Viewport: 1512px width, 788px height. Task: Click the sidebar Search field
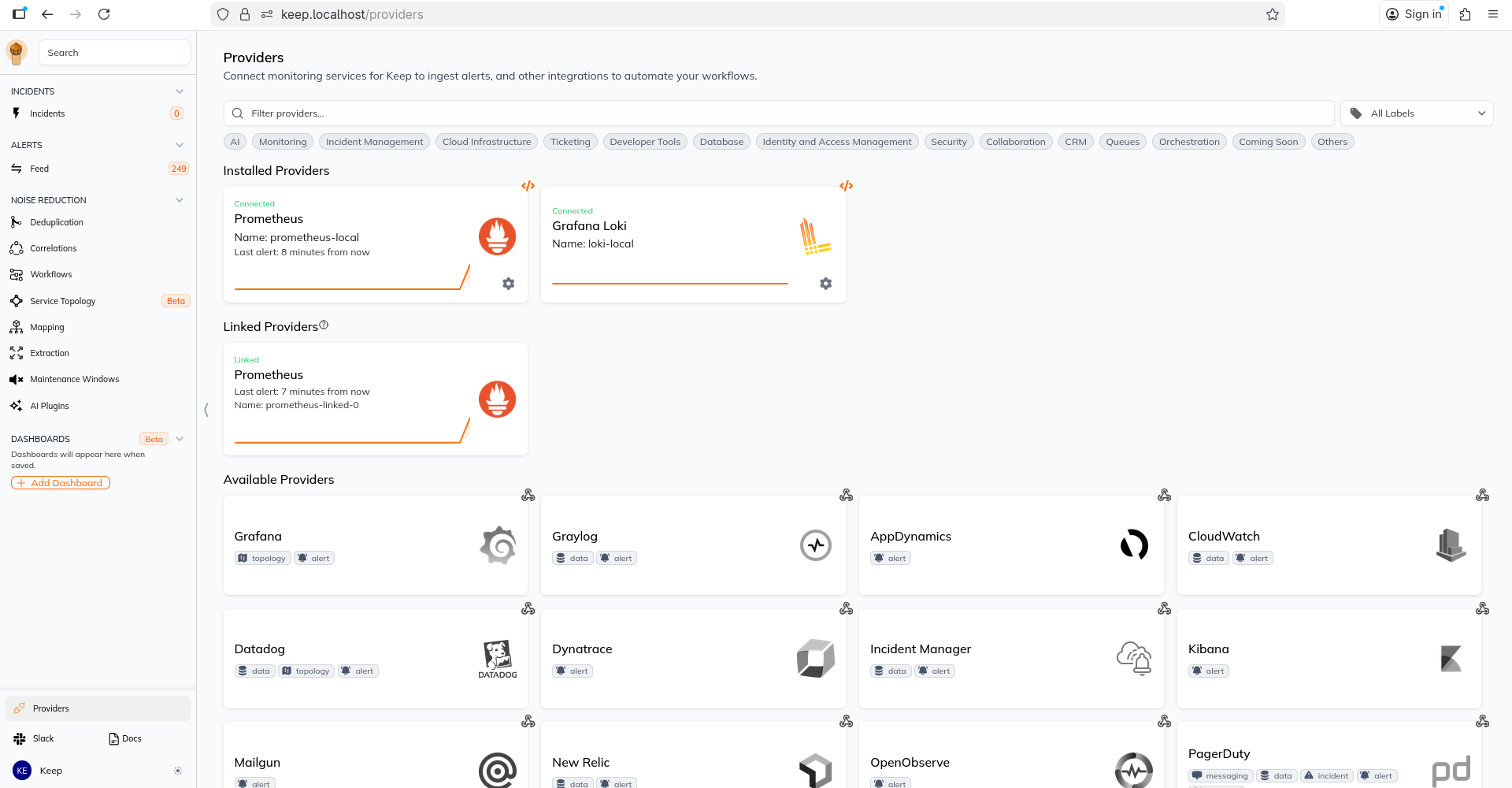coord(114,53)
